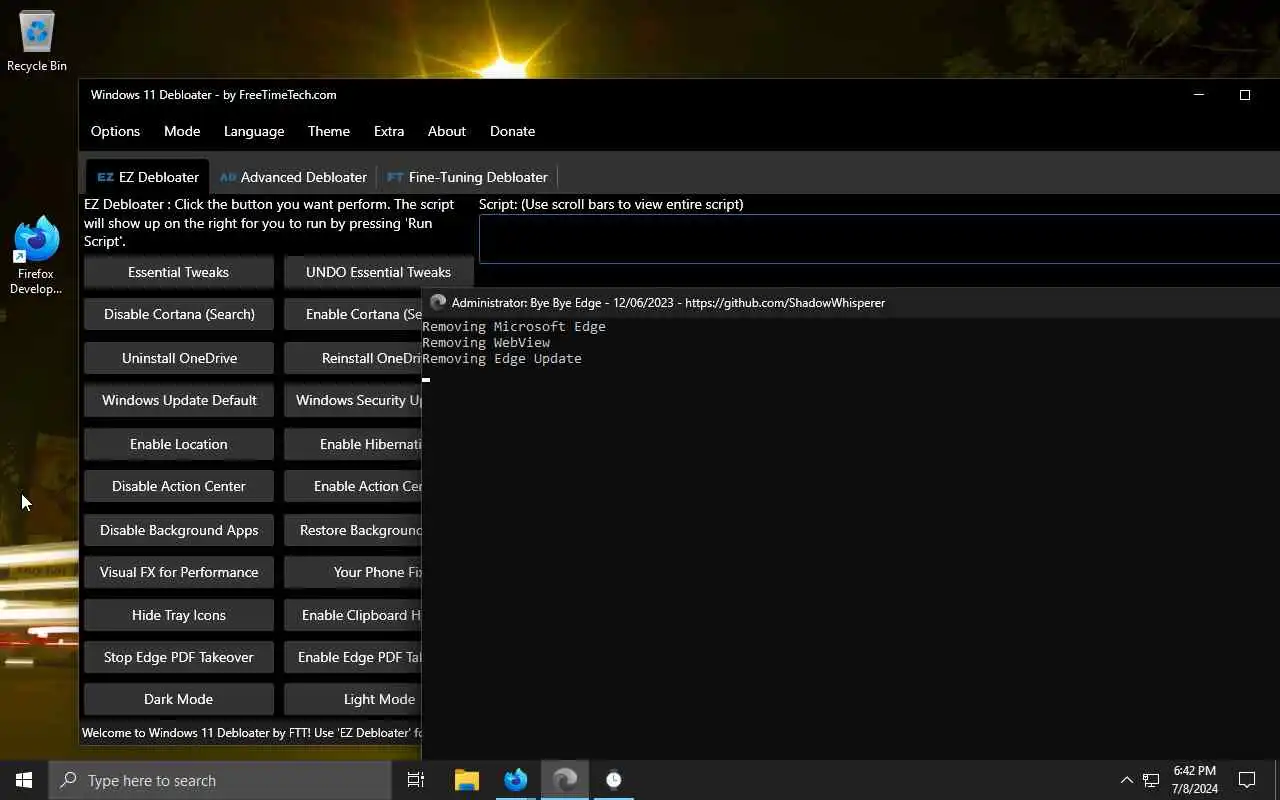This screenshot has width=1280, height=800.
Task: Open the Firefox Developer Edition desktop shortcut
Action: (x=36, y=256)
